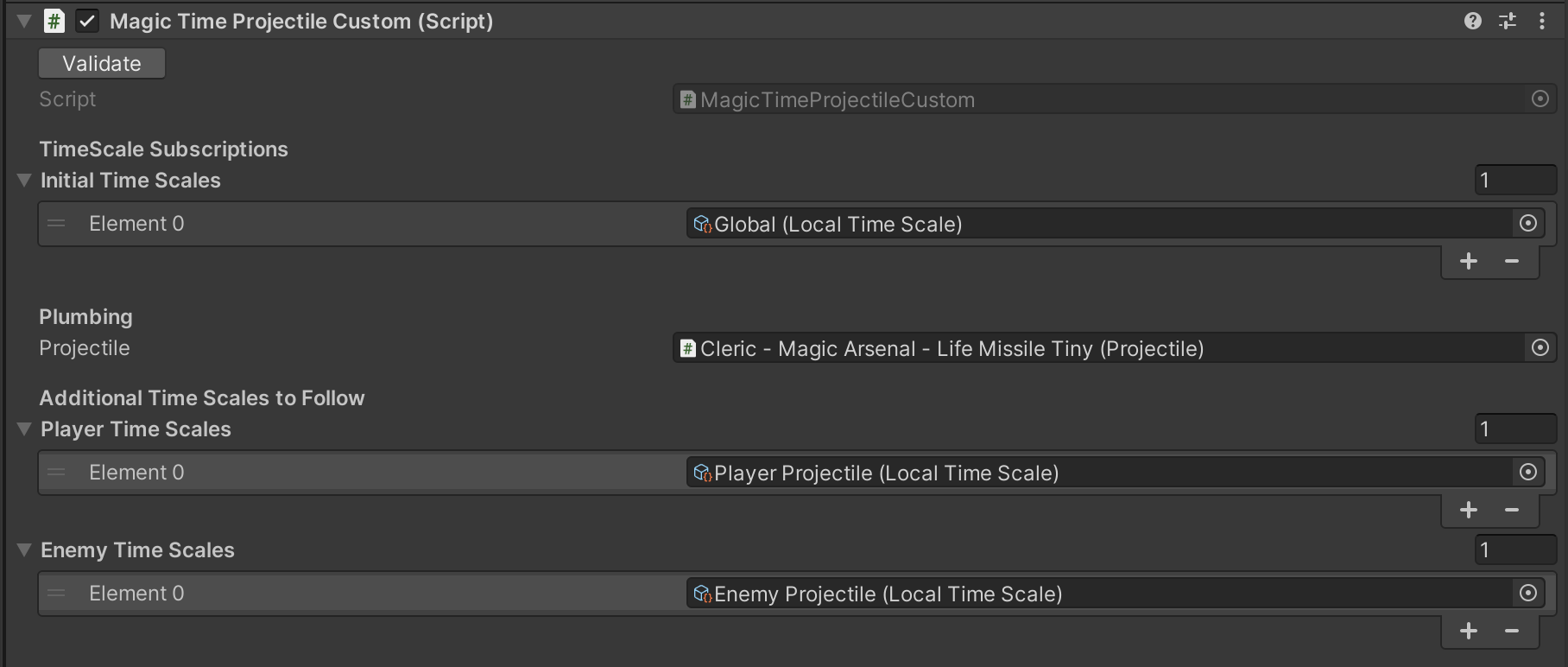1568x667 pixels.
Task: Open object picker for Global time scale
Action: [x=1528, y=224]
